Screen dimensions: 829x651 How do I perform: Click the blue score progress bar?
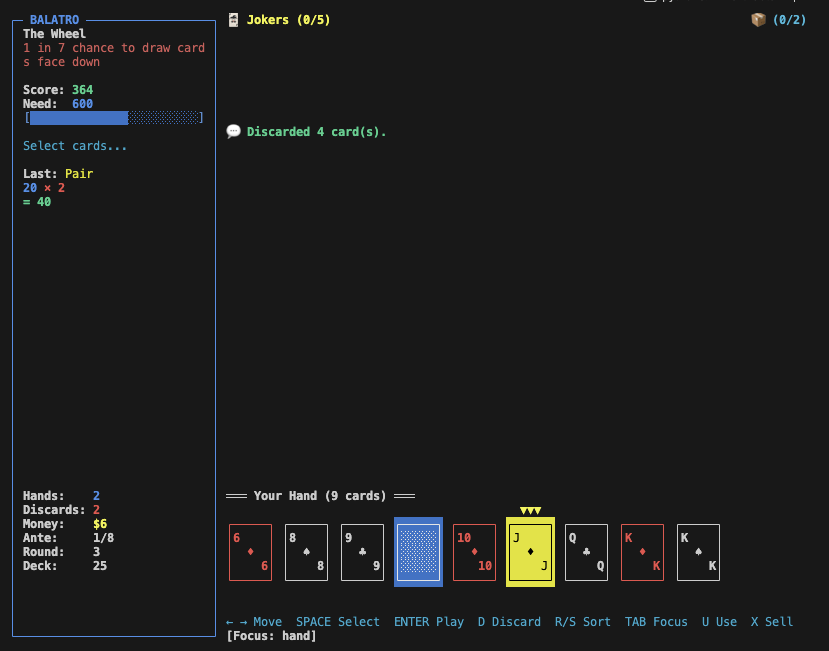click(80, 117)
